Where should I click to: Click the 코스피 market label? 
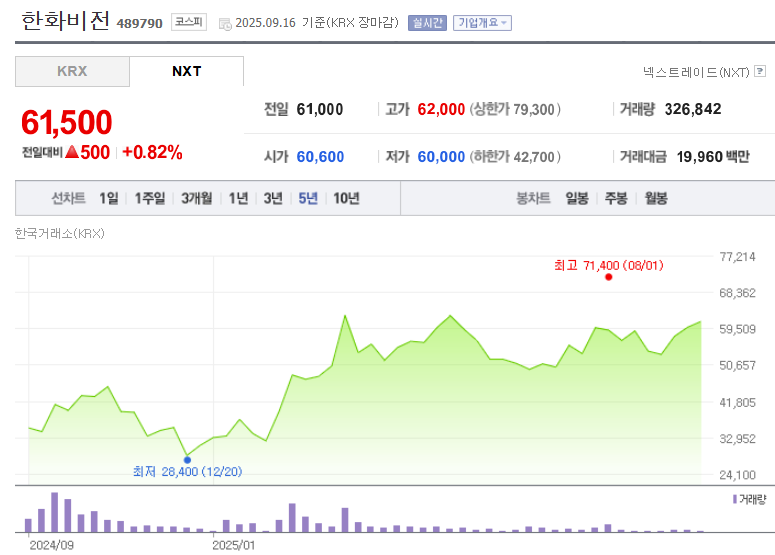(189, 22)
